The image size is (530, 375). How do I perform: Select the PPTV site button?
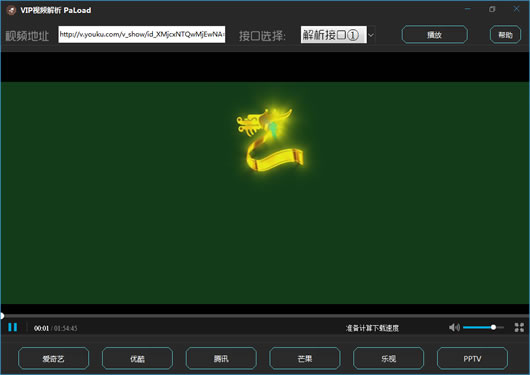coord(472,358)
